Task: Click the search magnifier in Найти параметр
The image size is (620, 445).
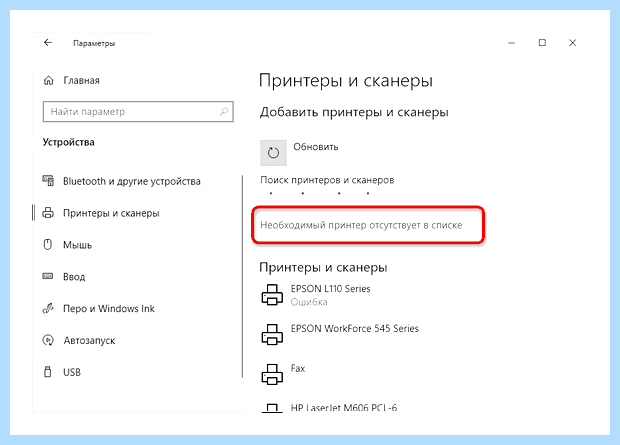Action: tap(224, 112)
